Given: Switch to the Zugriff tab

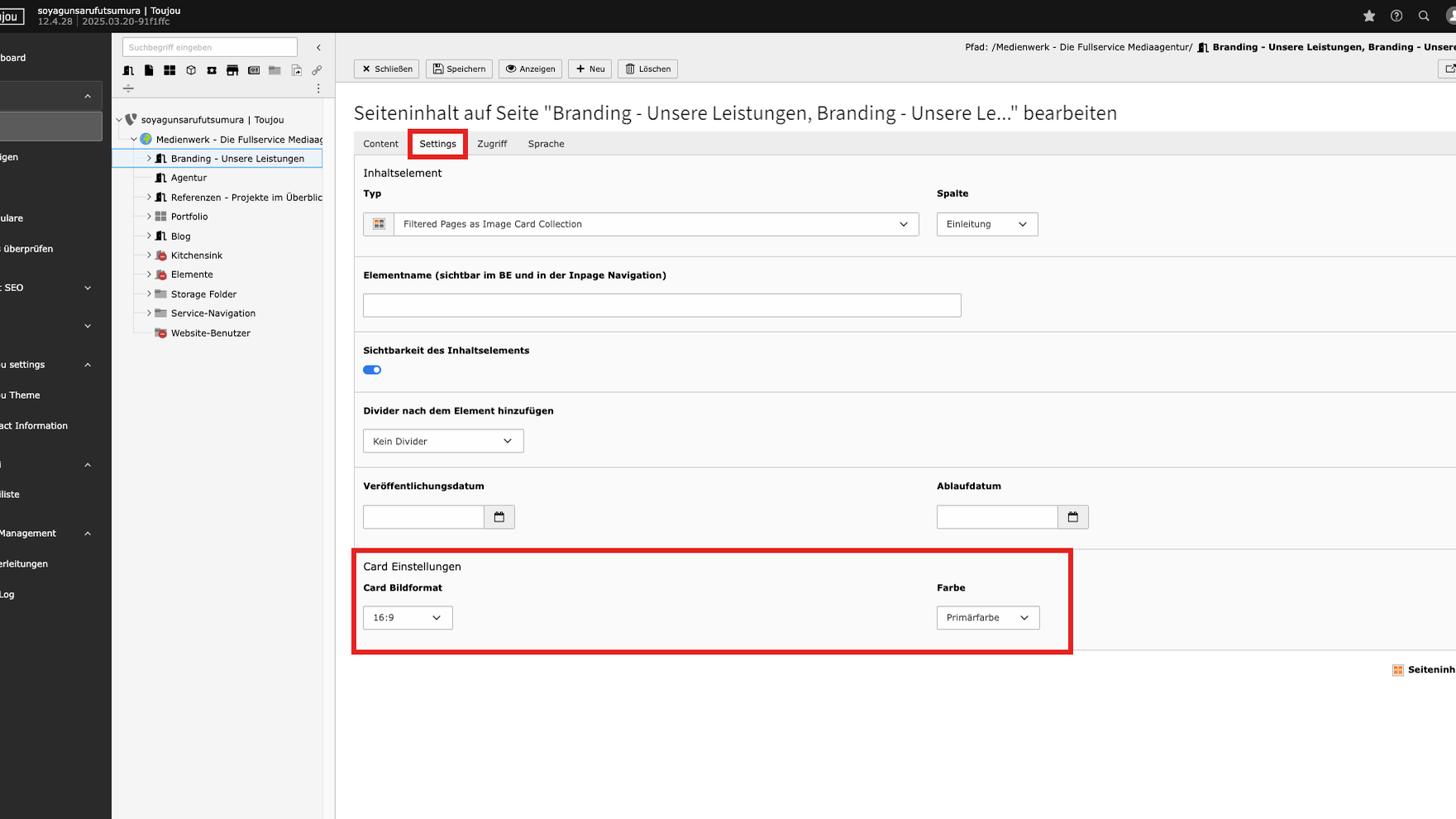Looking at the screenshot, I should pyautogui.click(x=492, y=144).
